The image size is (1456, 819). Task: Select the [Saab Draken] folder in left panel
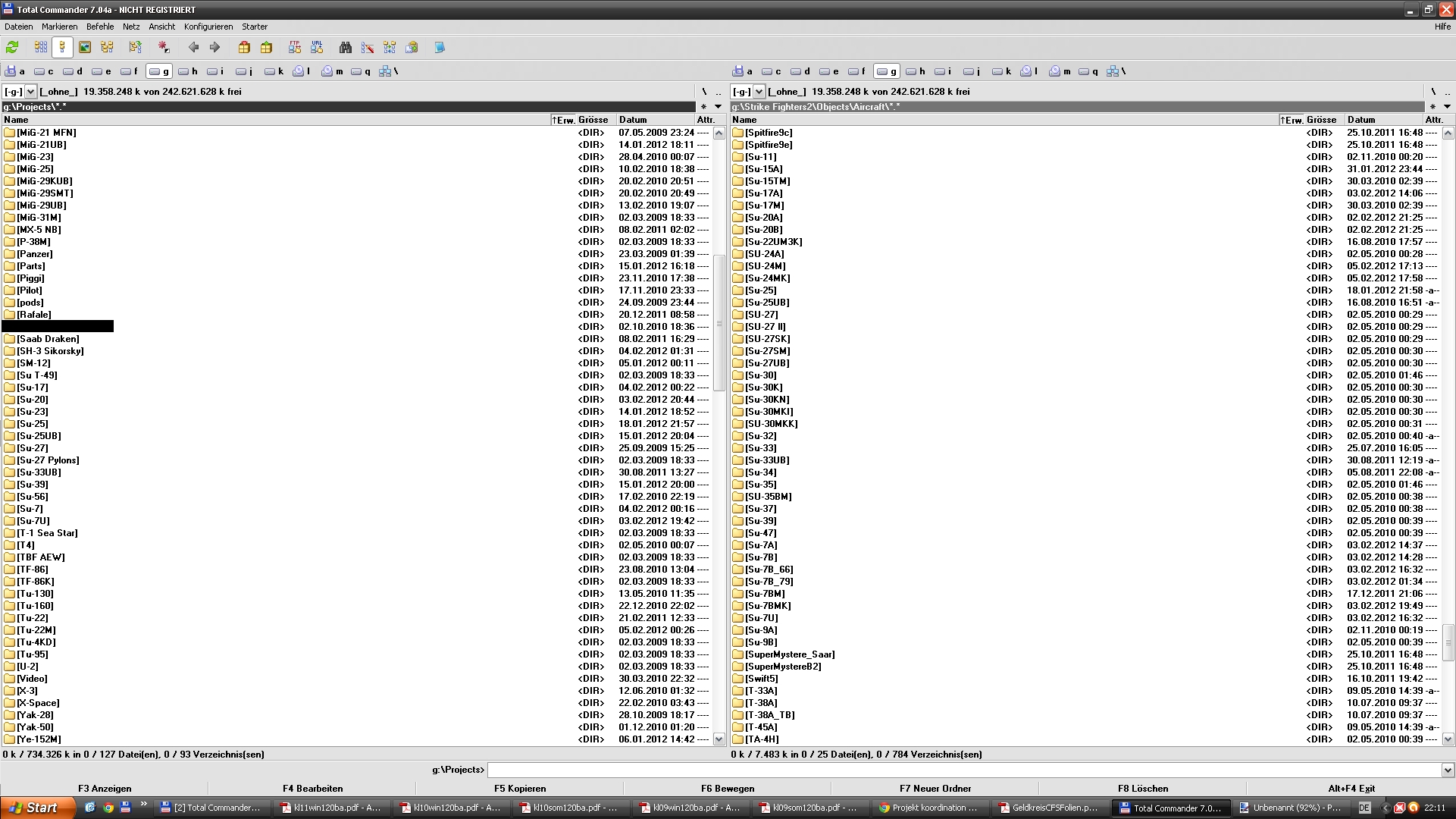tap(48, 339)
